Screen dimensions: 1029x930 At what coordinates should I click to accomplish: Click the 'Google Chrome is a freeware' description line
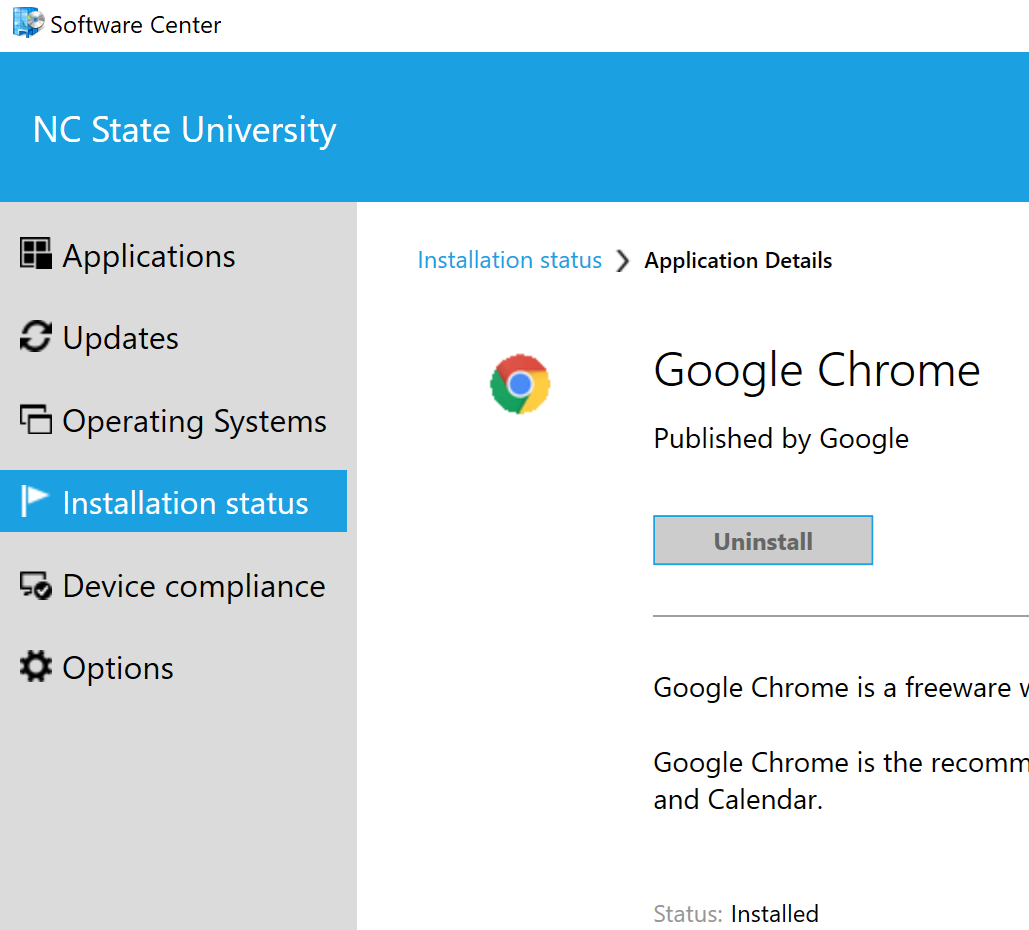pyautogui.click(x=841, y=688)
